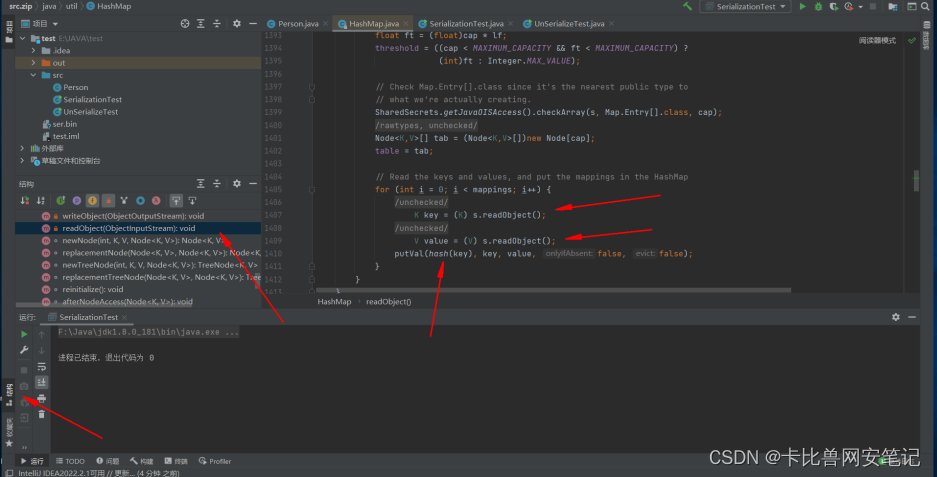Clear all output with trash icon

coord(41,414)
